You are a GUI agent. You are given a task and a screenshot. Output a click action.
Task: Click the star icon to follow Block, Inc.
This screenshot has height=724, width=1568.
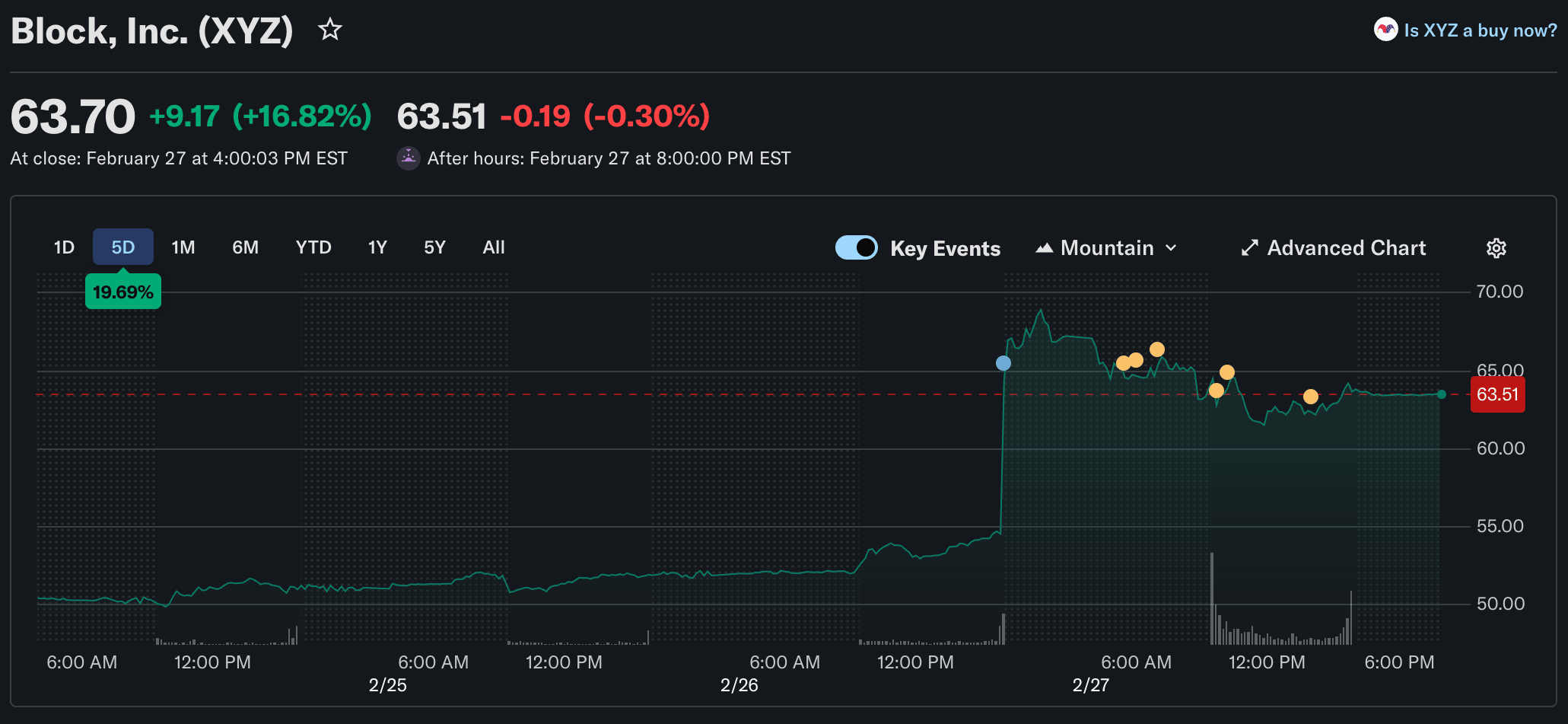click(330, 30)
